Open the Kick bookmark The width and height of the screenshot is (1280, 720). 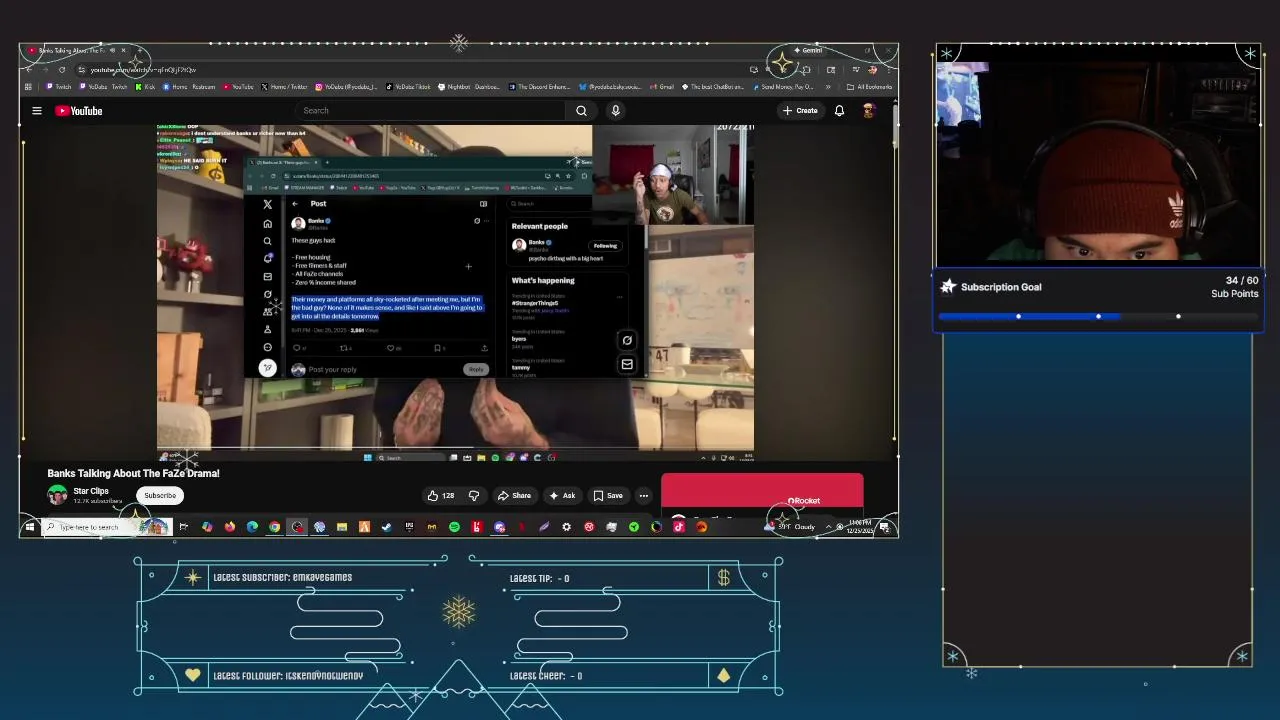(145, 87)
